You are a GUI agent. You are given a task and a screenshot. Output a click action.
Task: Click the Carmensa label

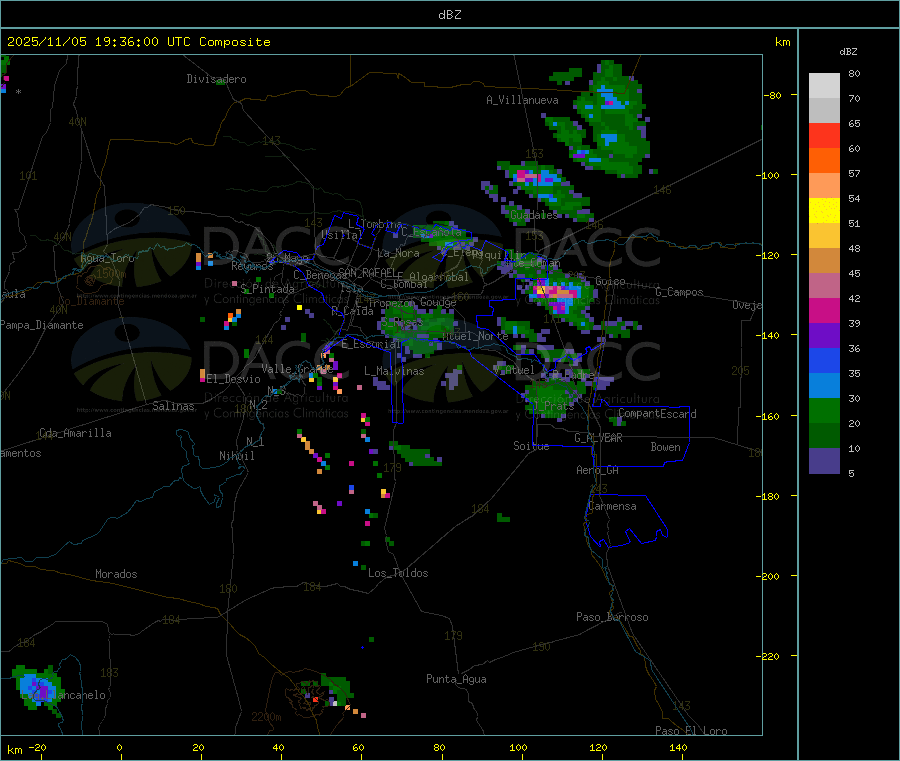[x=612, y=506]
